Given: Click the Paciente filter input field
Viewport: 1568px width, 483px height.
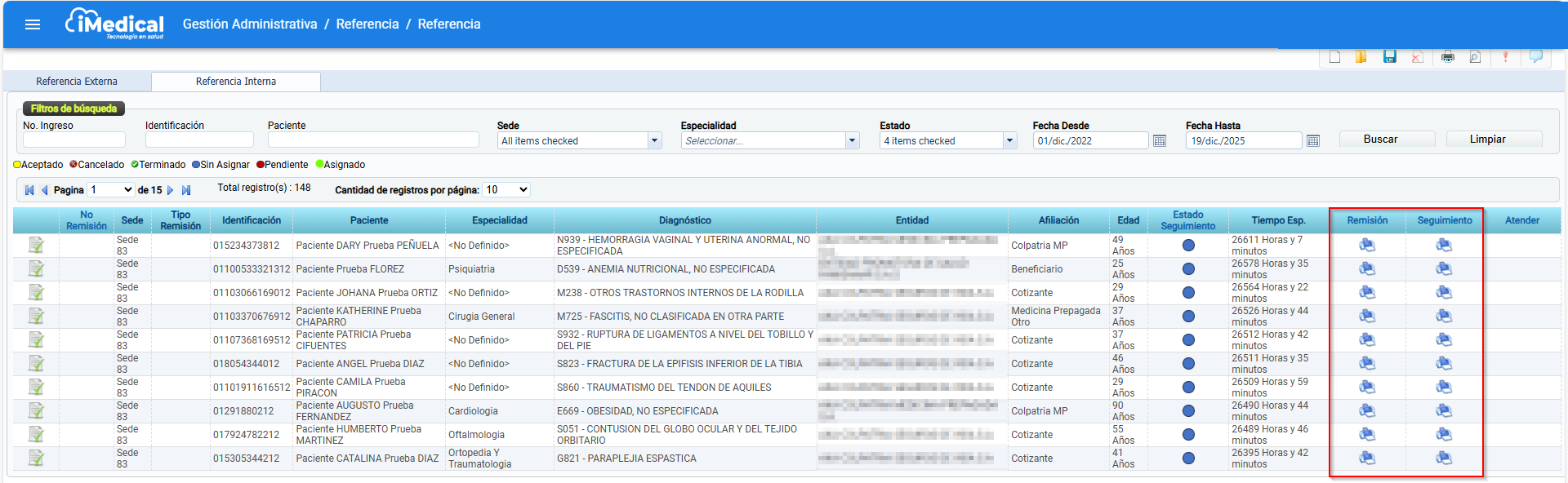Looking at the screenshot, I should click(373, 140).
